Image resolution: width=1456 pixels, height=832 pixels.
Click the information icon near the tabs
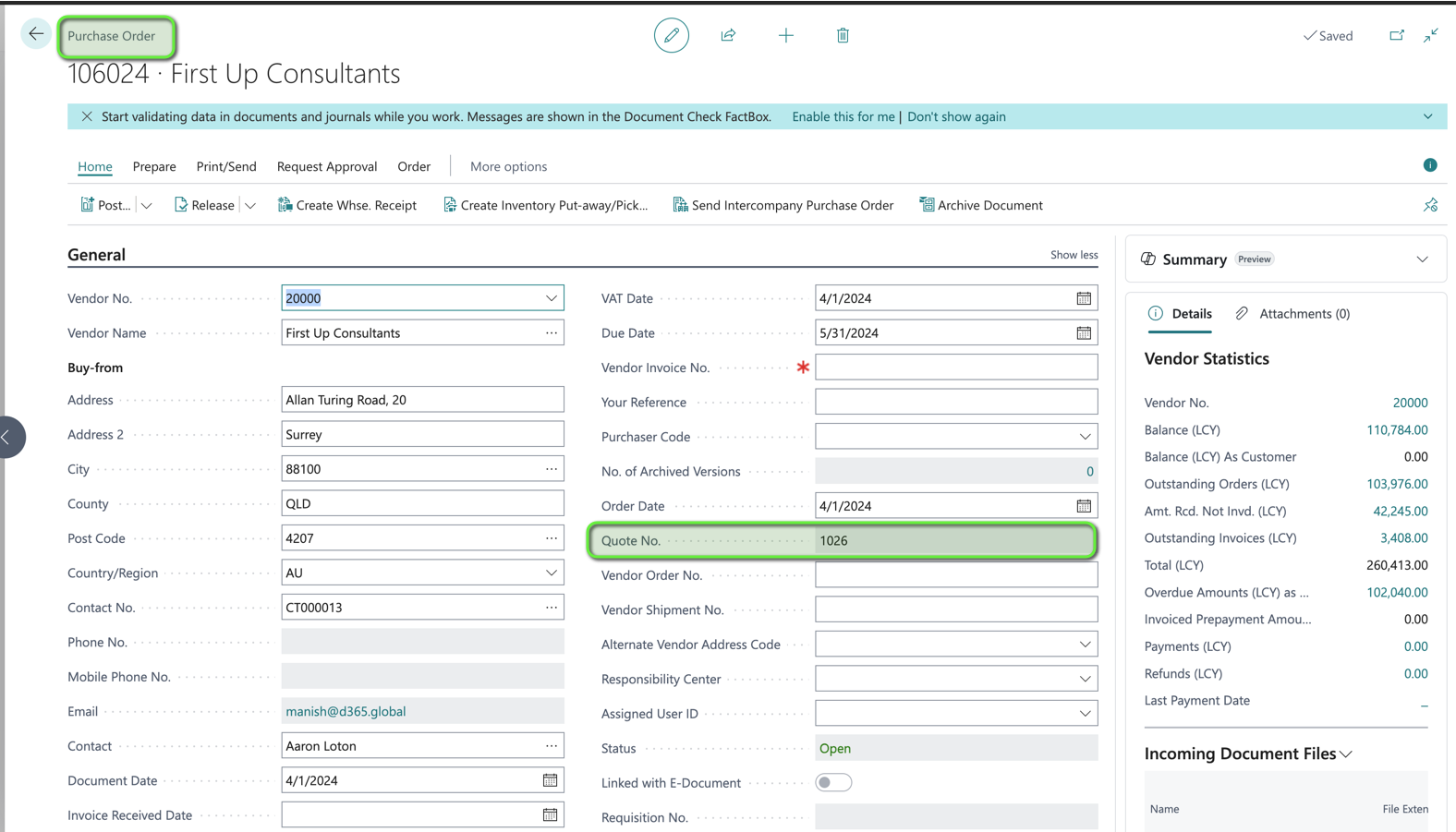(1430, 165)
